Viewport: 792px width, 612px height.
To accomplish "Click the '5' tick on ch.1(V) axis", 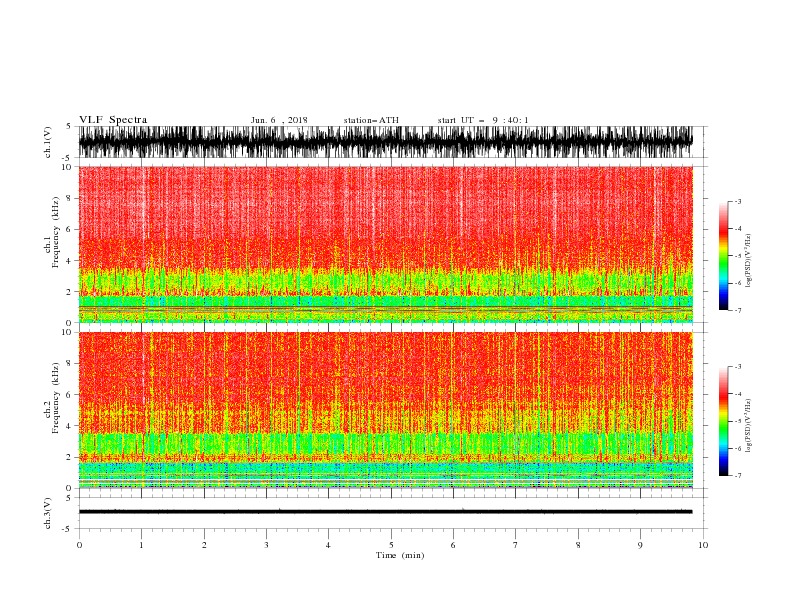I will point(69,126).
